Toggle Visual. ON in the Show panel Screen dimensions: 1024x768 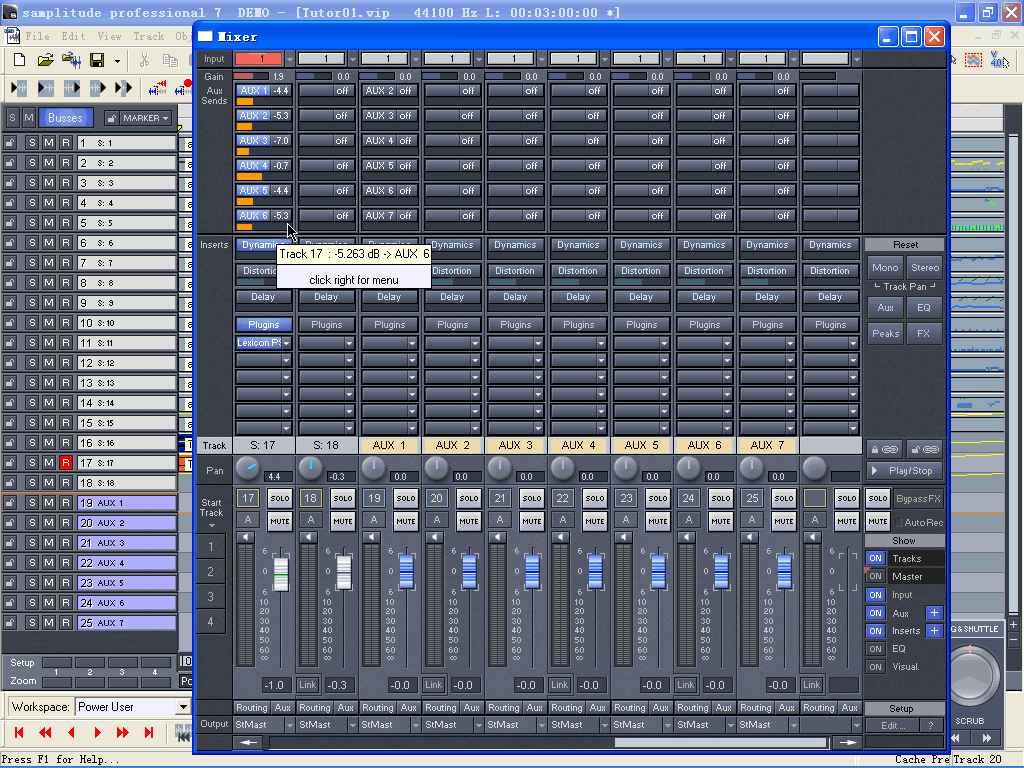coord(875,666)
